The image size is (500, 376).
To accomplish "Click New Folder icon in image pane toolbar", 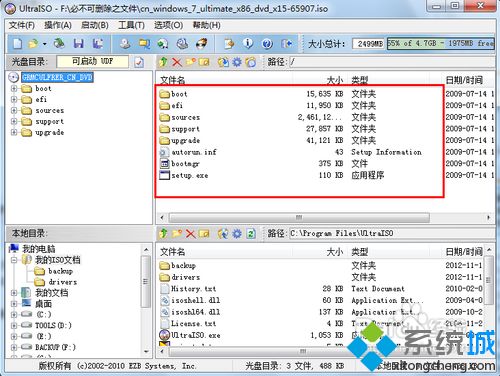I will 191,62.
